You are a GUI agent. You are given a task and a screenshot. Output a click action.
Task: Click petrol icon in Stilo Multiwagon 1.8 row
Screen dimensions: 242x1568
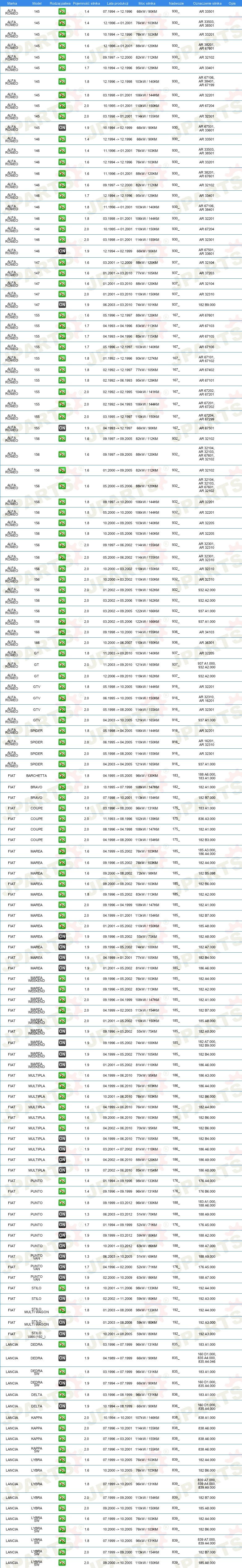(62, 1310)
